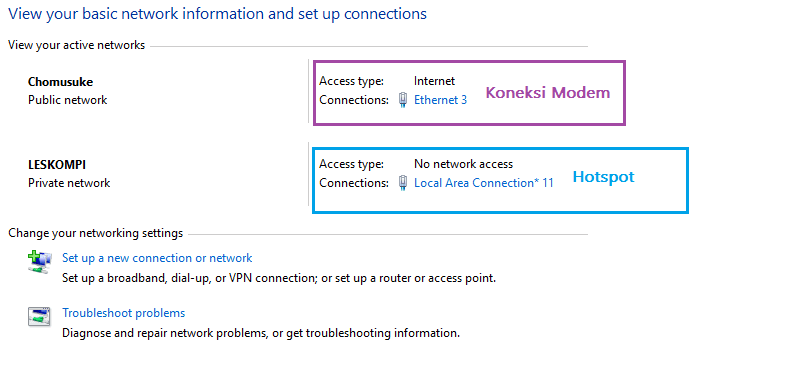Open Local Area Connection* 11 link
The width and height of the screenshot is (794, 383).
(484, 182)
